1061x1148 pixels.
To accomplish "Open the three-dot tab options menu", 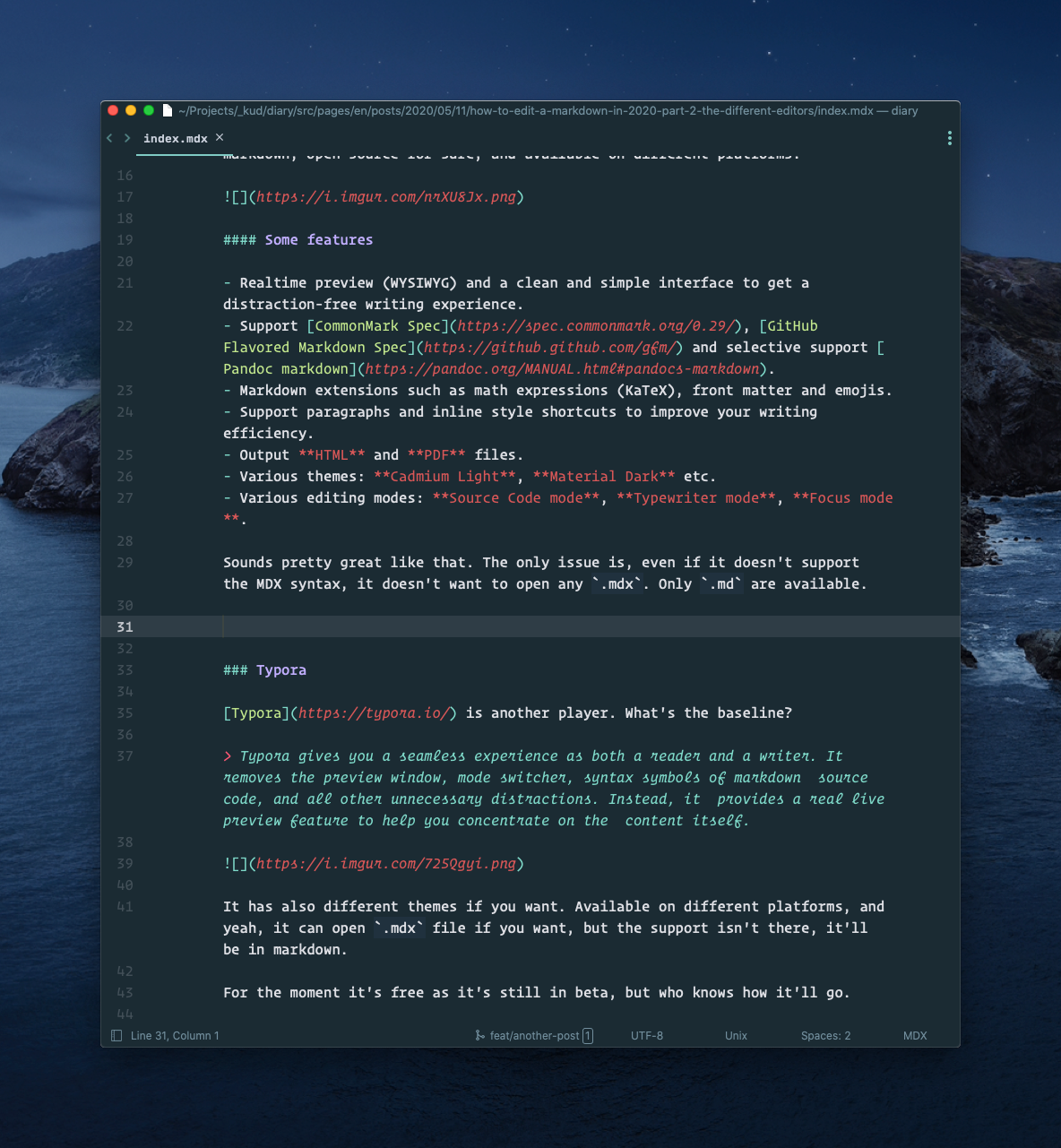I will click(949, 138).
